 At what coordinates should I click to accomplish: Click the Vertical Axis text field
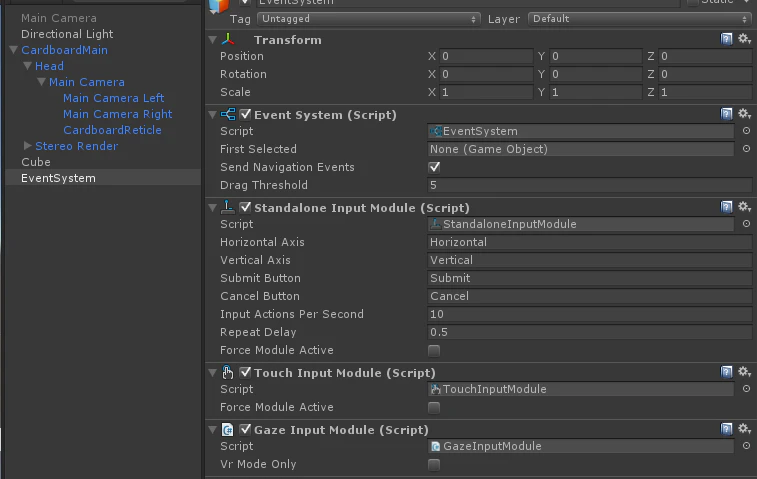(x=590, y=260)
